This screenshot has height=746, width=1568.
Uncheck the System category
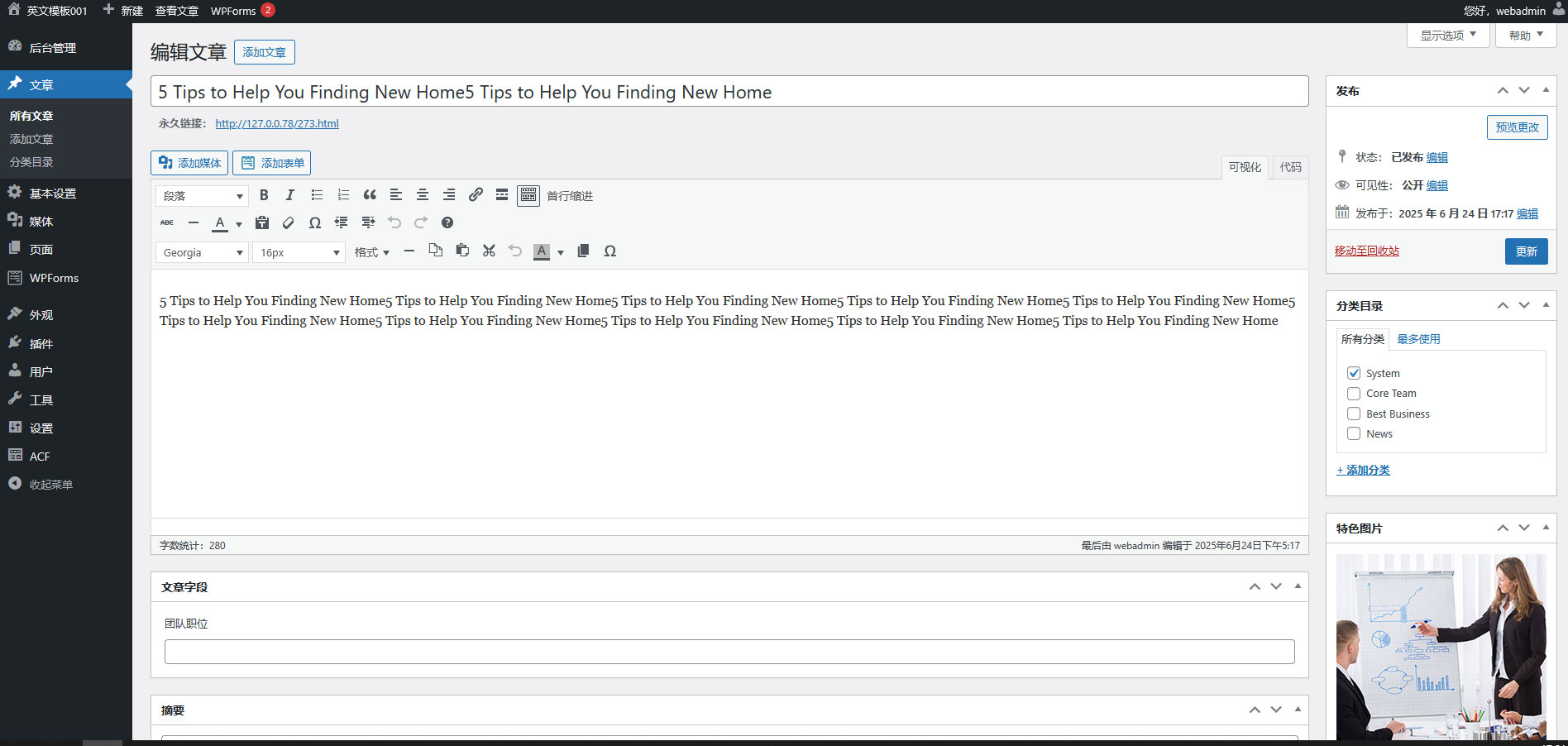1354,373
